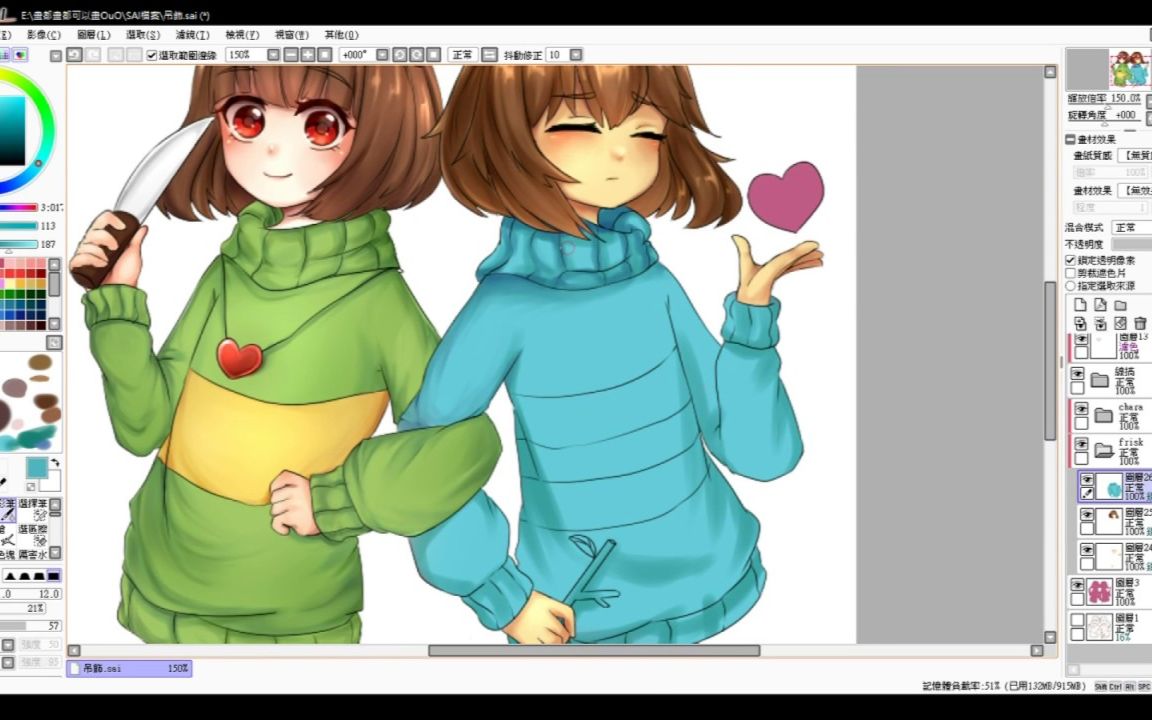This screenshot has width=1152, height=720.
Task: Click merge down layer icon
Action: pyautogui.click(x=1100, y=323)
